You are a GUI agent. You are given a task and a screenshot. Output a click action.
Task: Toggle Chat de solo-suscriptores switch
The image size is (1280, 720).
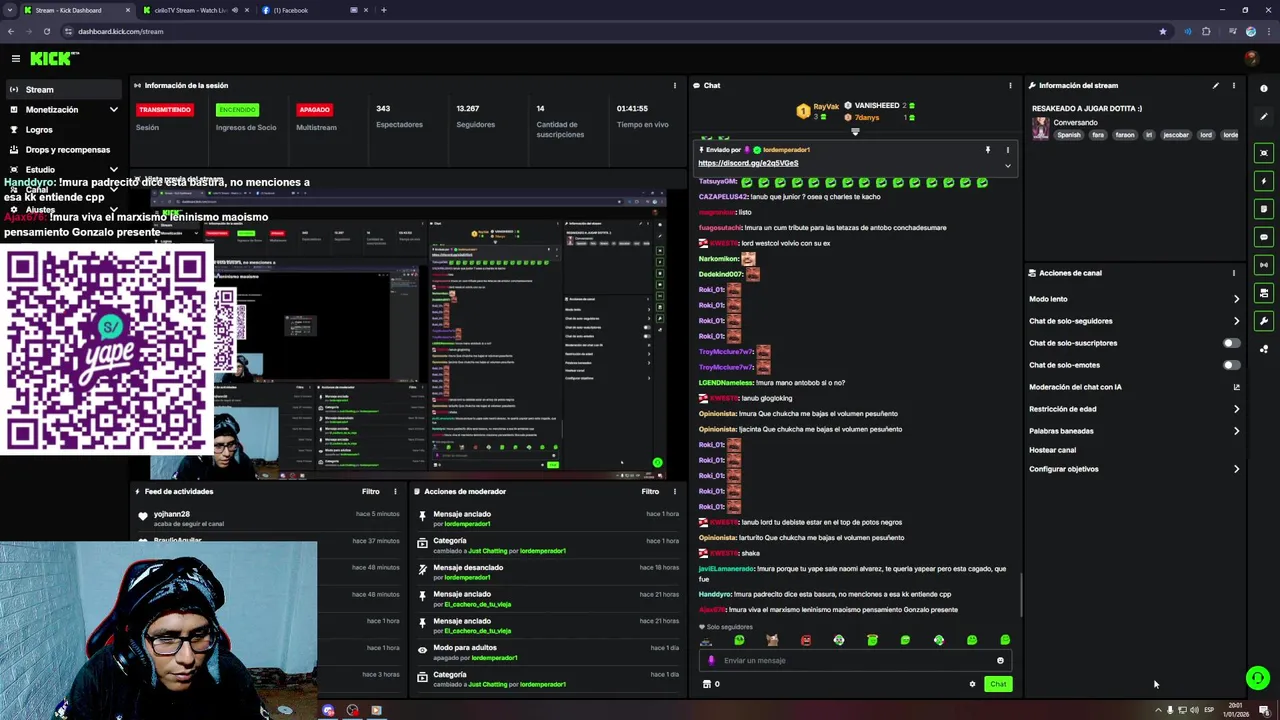point(1231,343)
